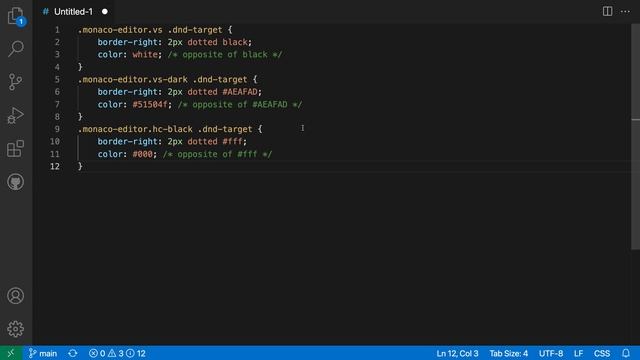
Task: Click color value #51504f on line 7
Action: [x=150, y=104]
